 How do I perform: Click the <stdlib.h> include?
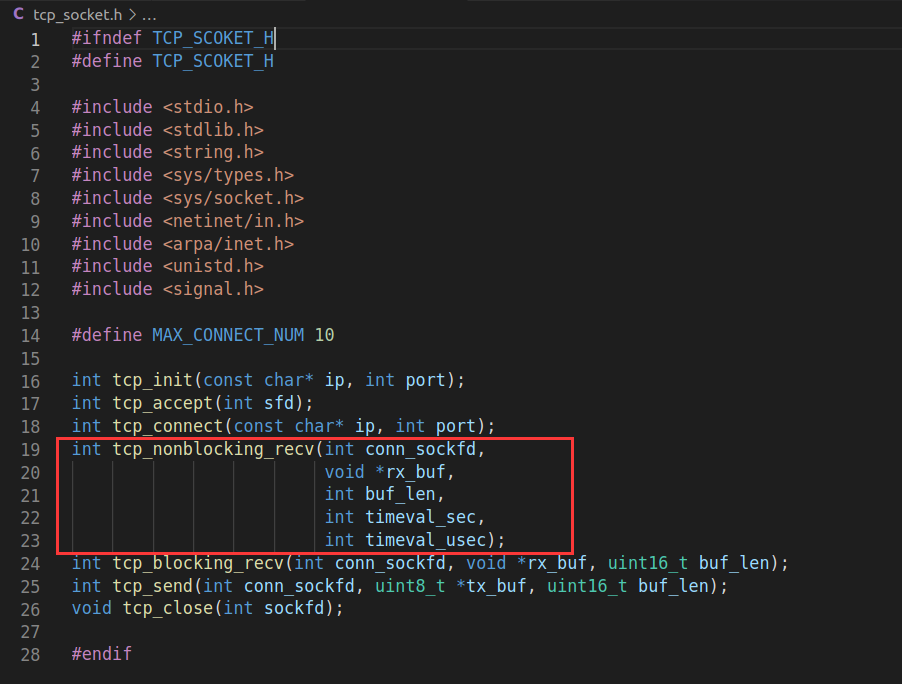coord(213,130)
